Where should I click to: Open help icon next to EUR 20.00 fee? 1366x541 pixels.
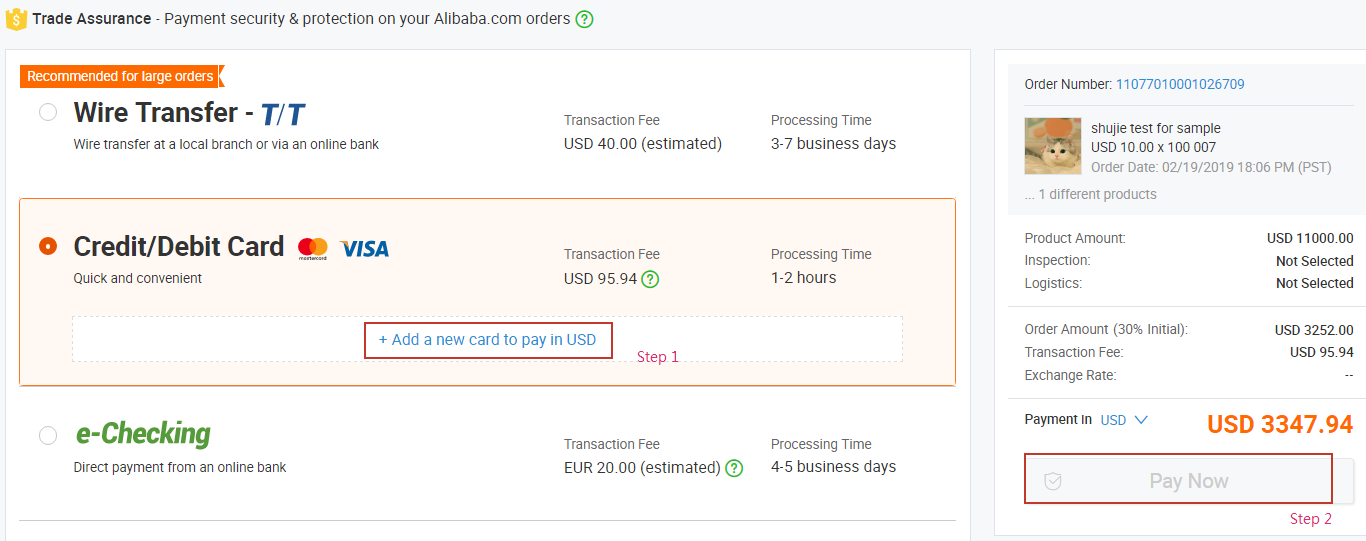[x=734, y=468]
